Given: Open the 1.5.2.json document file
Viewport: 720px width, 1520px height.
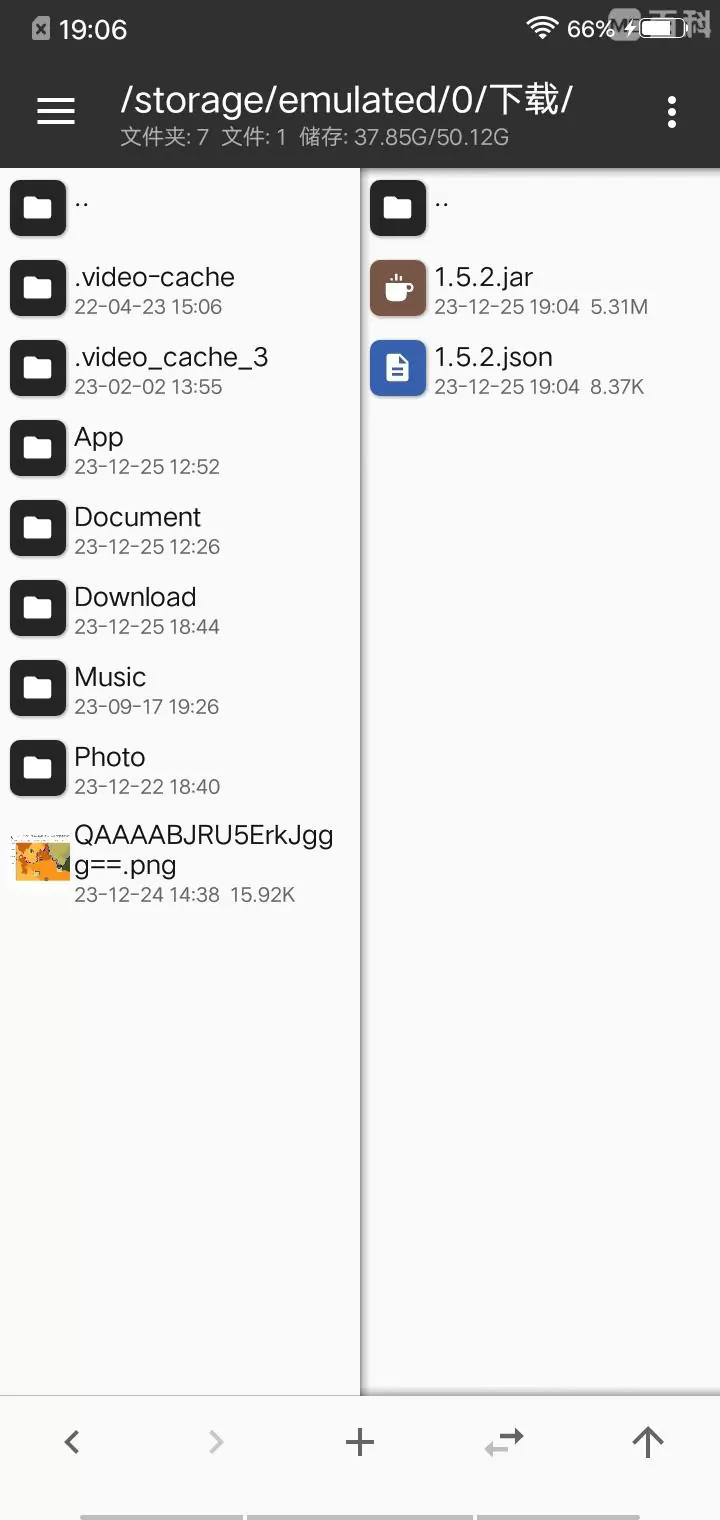Looking at the screenshot, I should (540, 368).
